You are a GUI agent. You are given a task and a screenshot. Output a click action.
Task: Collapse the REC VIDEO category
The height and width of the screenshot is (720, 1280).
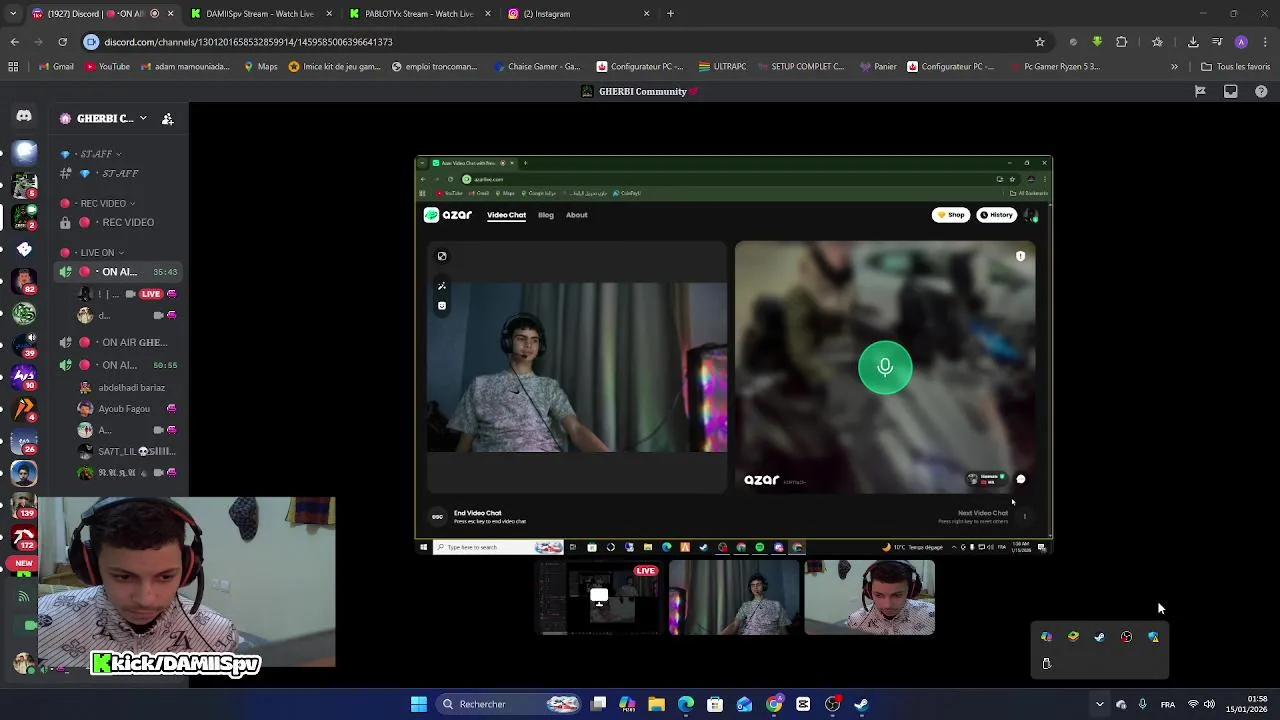pos(97,203)
